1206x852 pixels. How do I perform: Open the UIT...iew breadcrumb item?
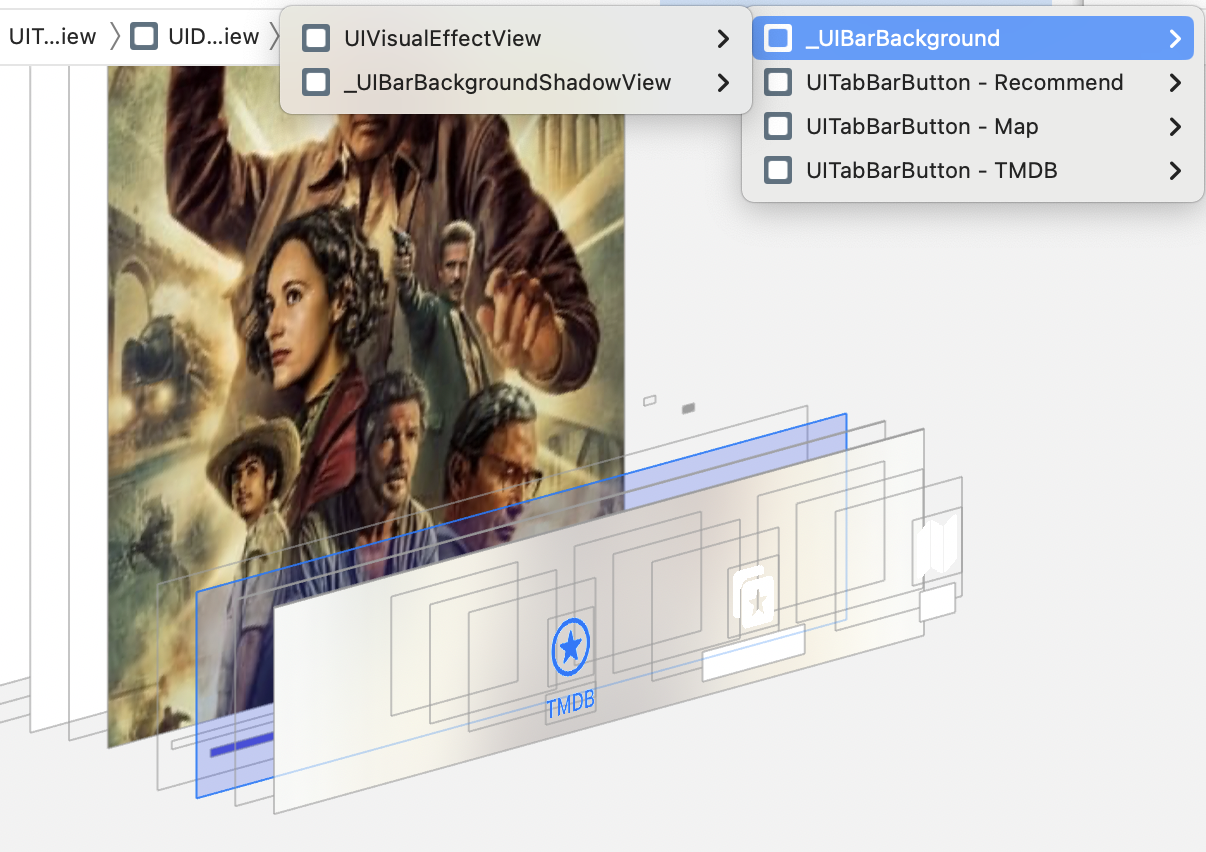click(52, 37)
